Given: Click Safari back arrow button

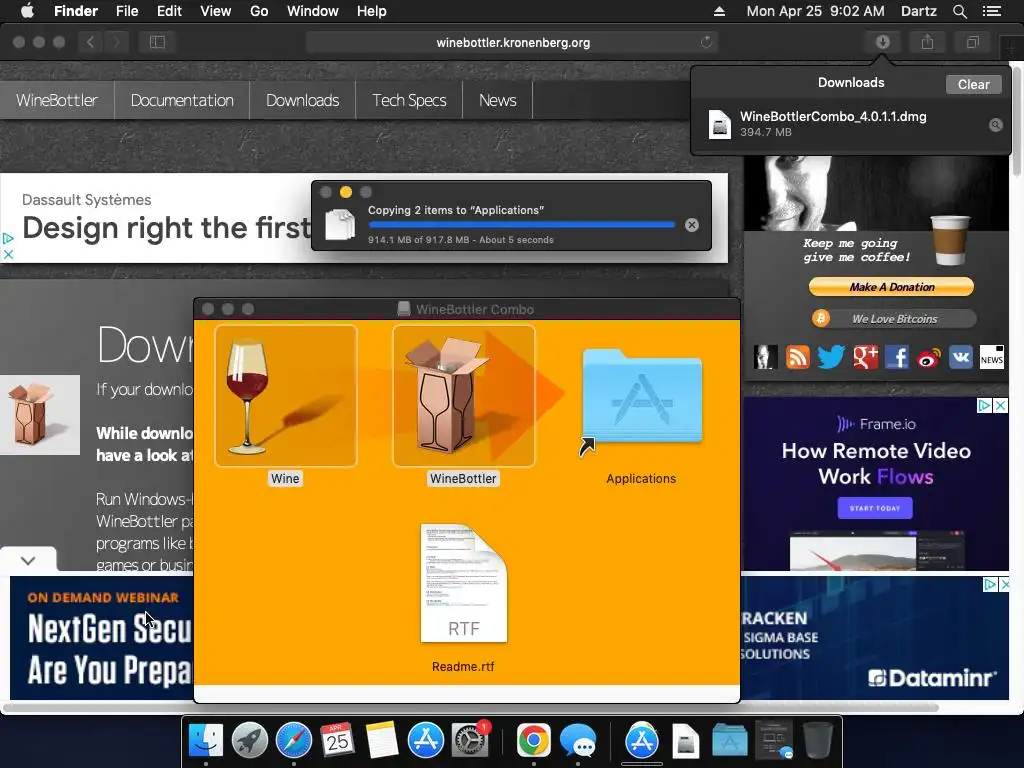Looking at the screenshot, I should point(90,42).
